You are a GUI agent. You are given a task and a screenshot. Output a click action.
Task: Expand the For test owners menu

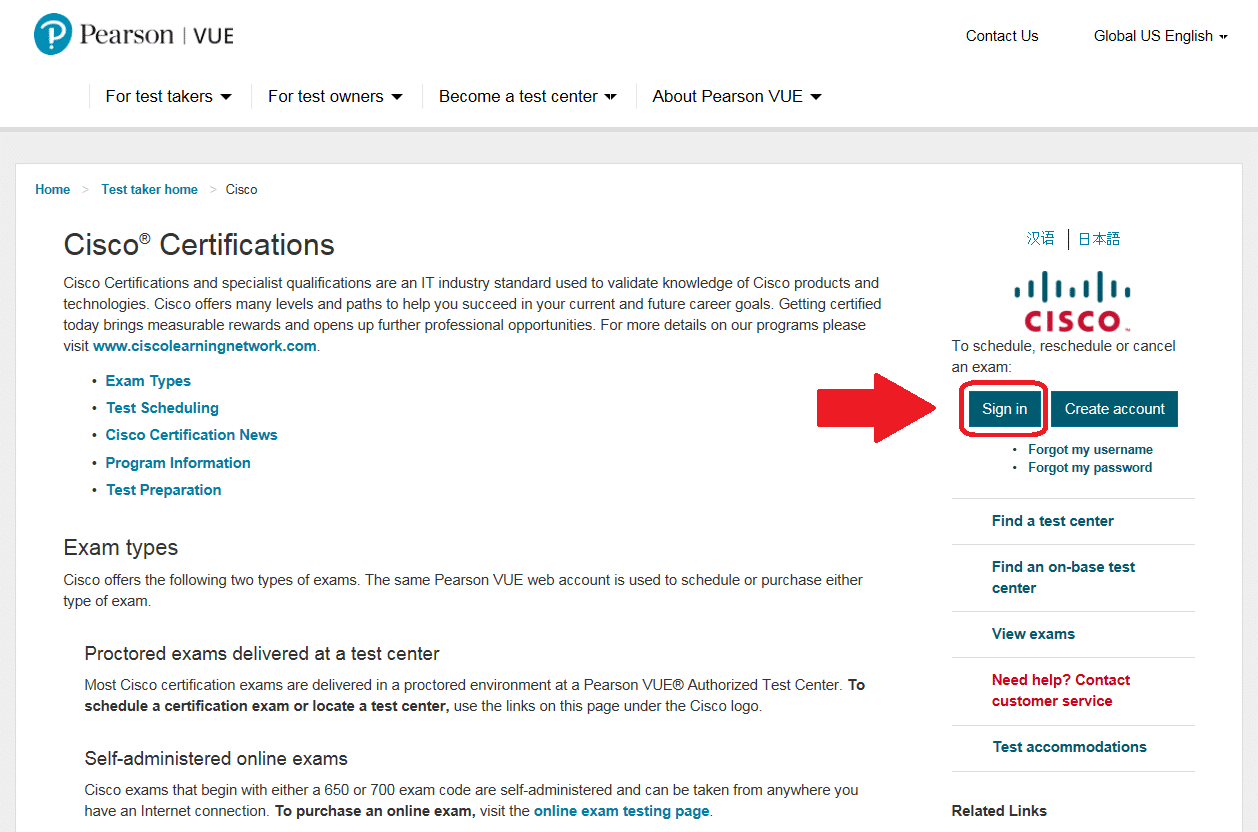point(335,96)
